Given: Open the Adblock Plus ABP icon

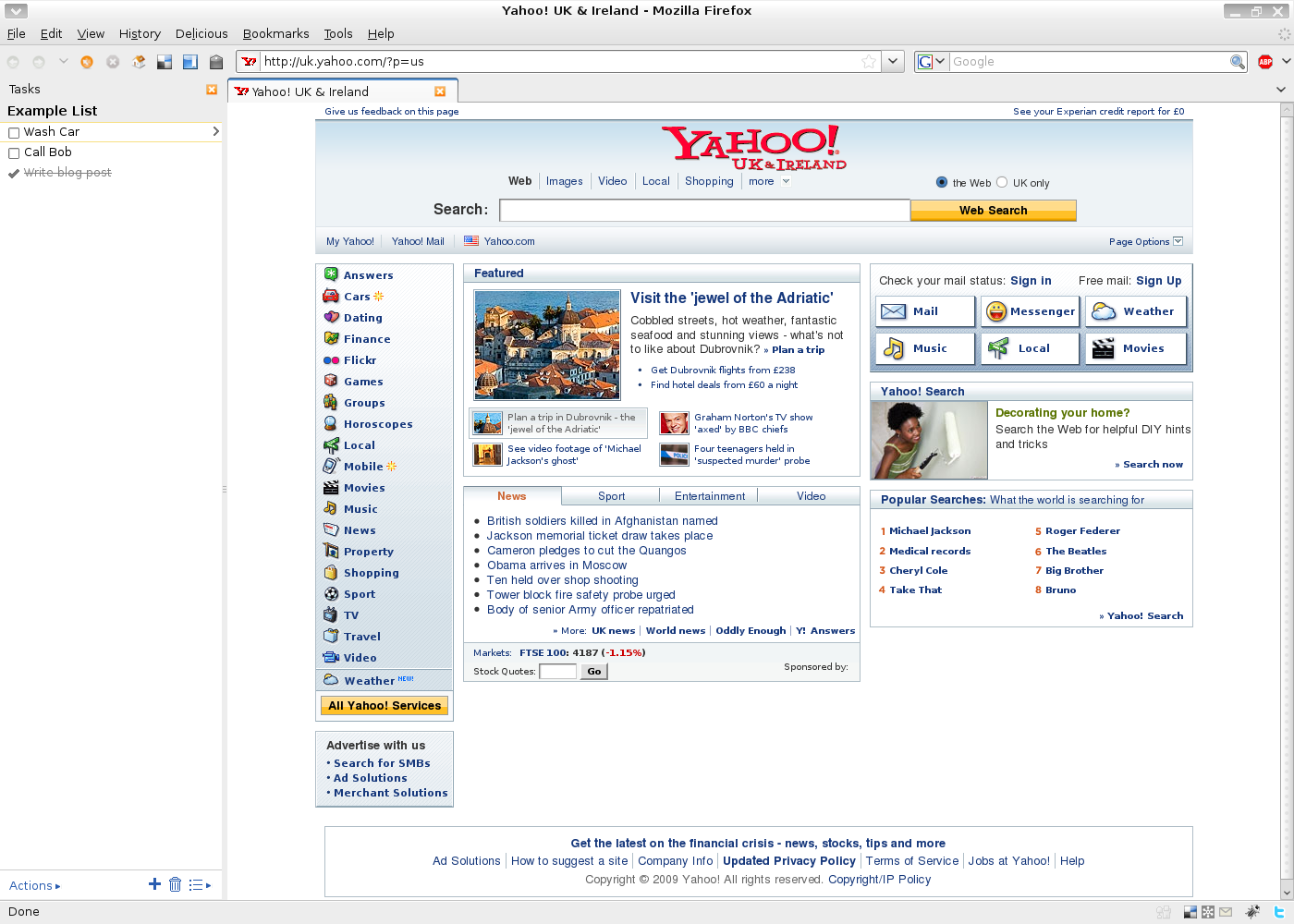Looking at the screenshot, I should (x=1265, y=62).
